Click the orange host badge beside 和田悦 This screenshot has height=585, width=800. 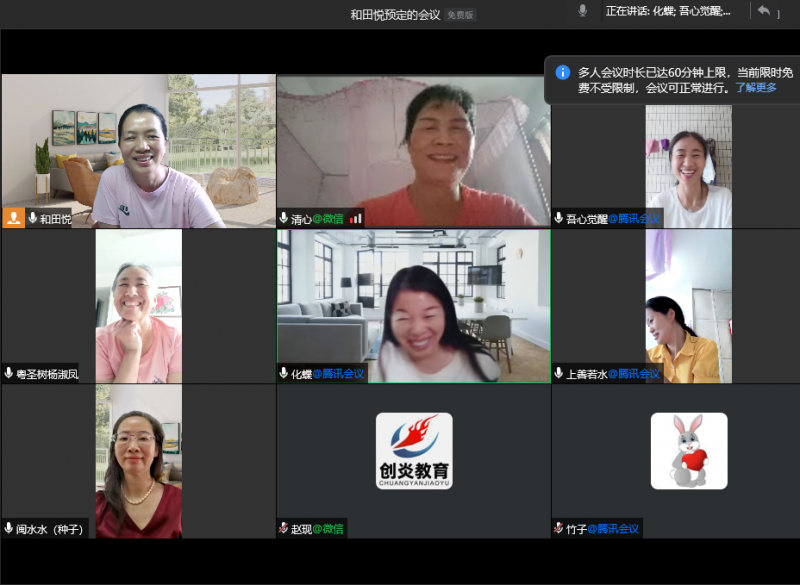[x=14, y=218]
